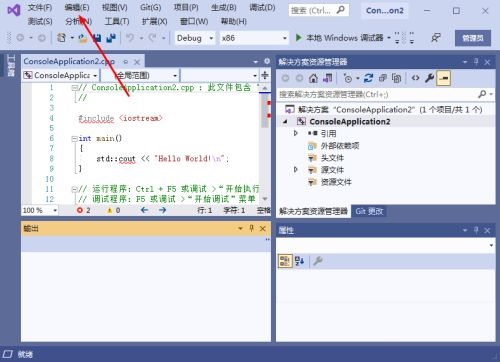
Task: Collapse the int main() code block
Action: coord(75,139)
